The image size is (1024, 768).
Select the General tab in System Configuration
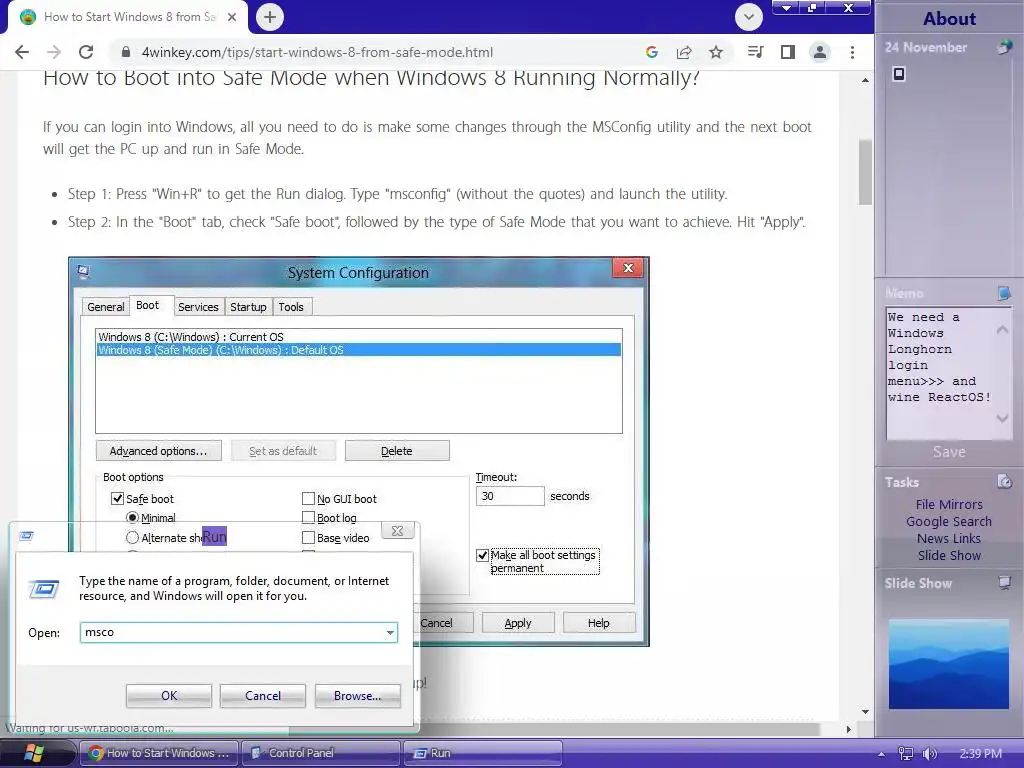pyautogui.click(x=105, y=307)
